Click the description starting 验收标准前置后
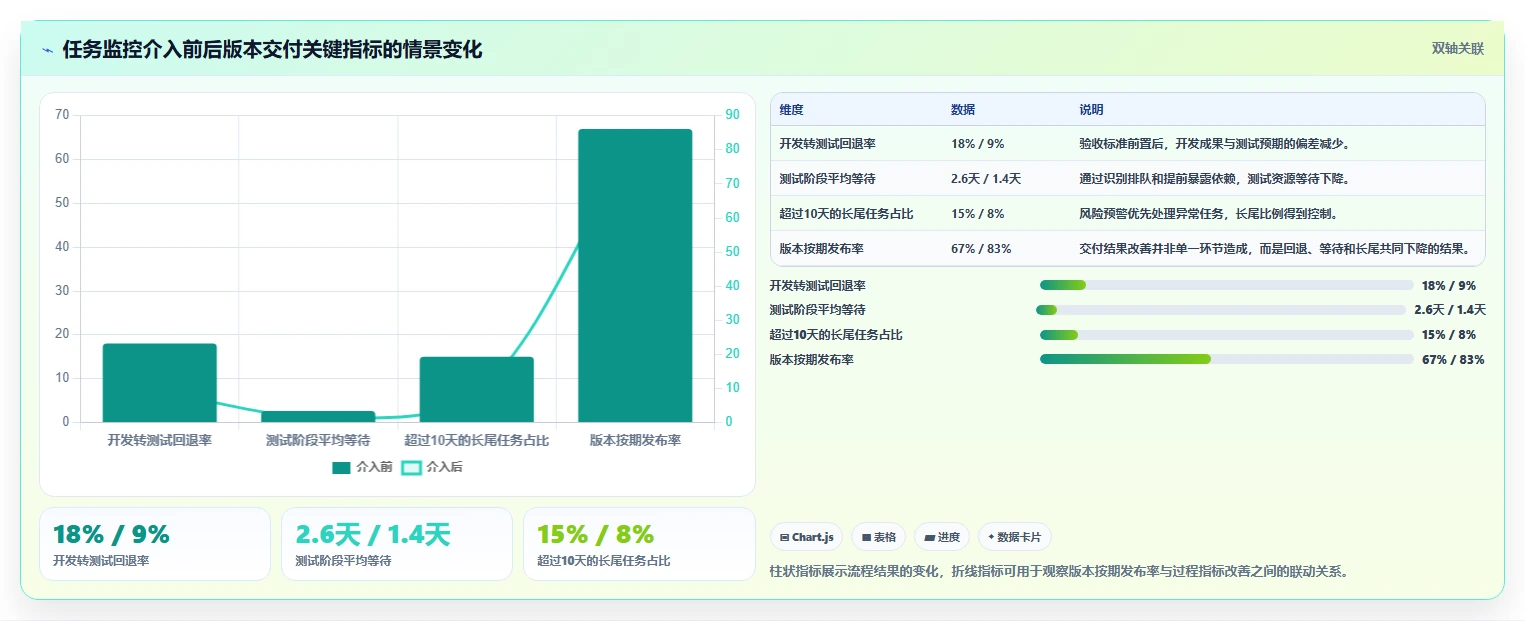 (1215, 144)
